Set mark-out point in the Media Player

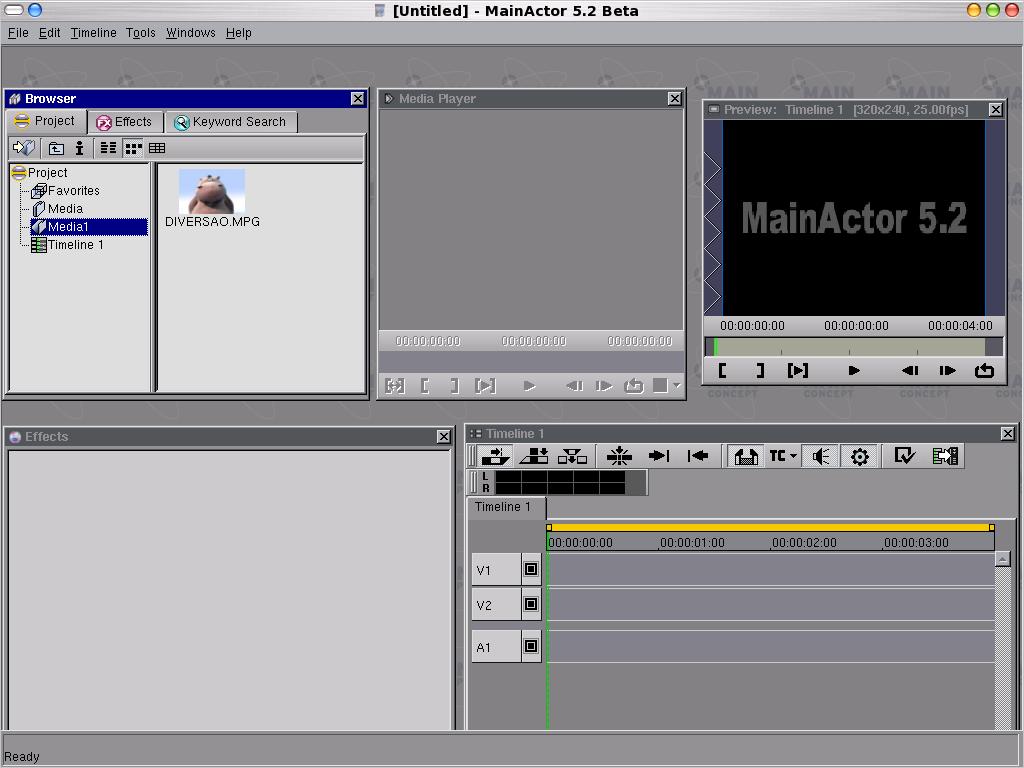coord(455,386)
